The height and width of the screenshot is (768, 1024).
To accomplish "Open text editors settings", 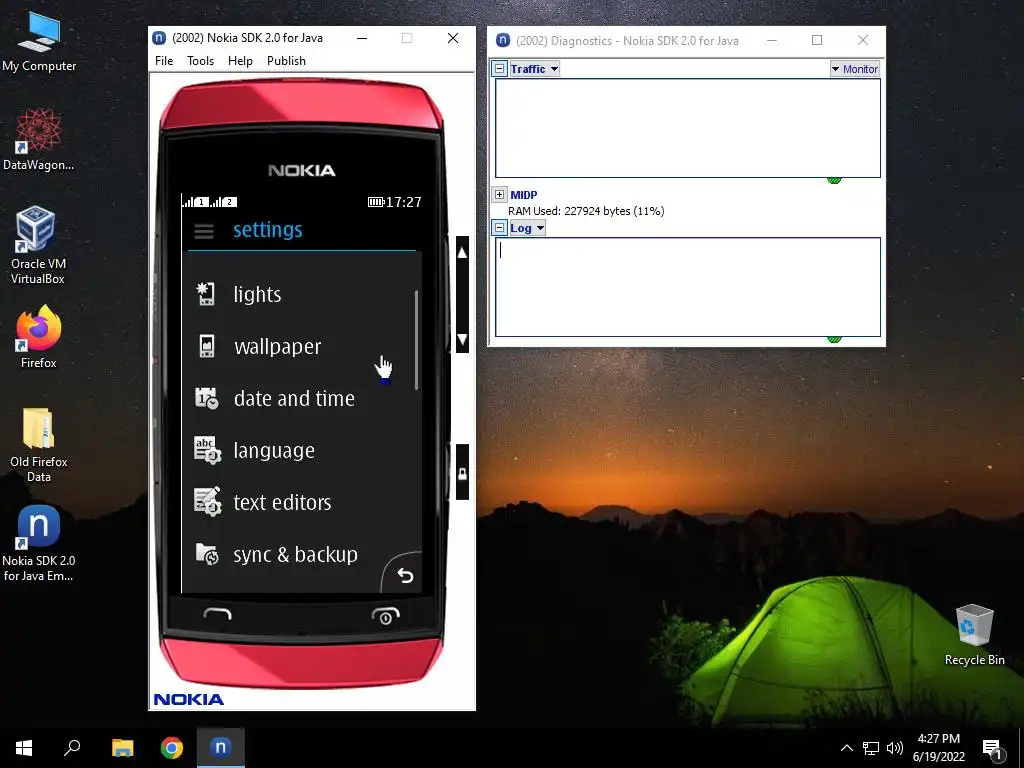I will [x=300, y=502].
